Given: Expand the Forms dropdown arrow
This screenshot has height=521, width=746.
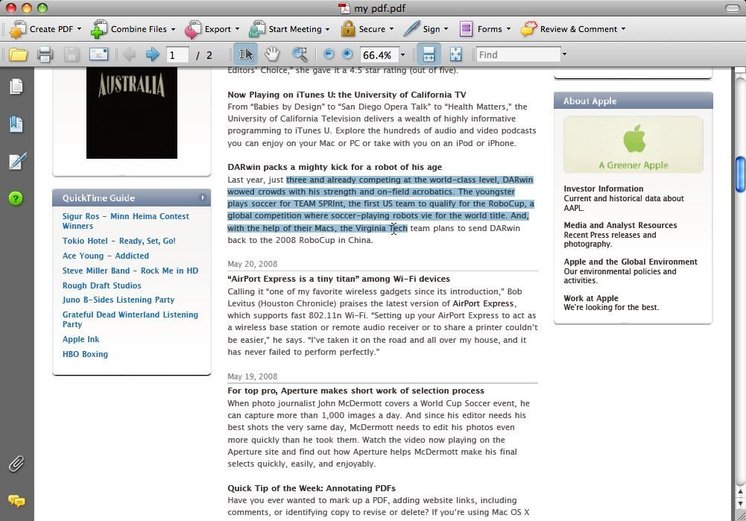Looking at the screenshot, I should point(509,29).
